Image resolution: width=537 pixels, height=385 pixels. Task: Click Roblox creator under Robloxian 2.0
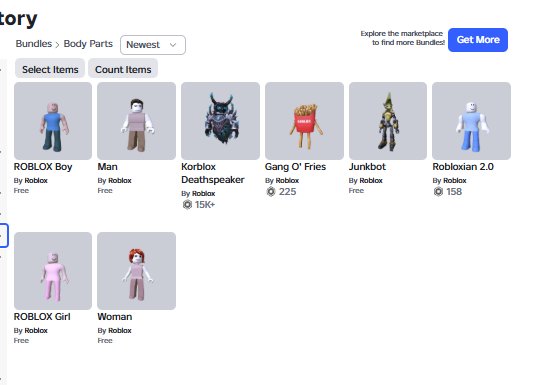455,181
